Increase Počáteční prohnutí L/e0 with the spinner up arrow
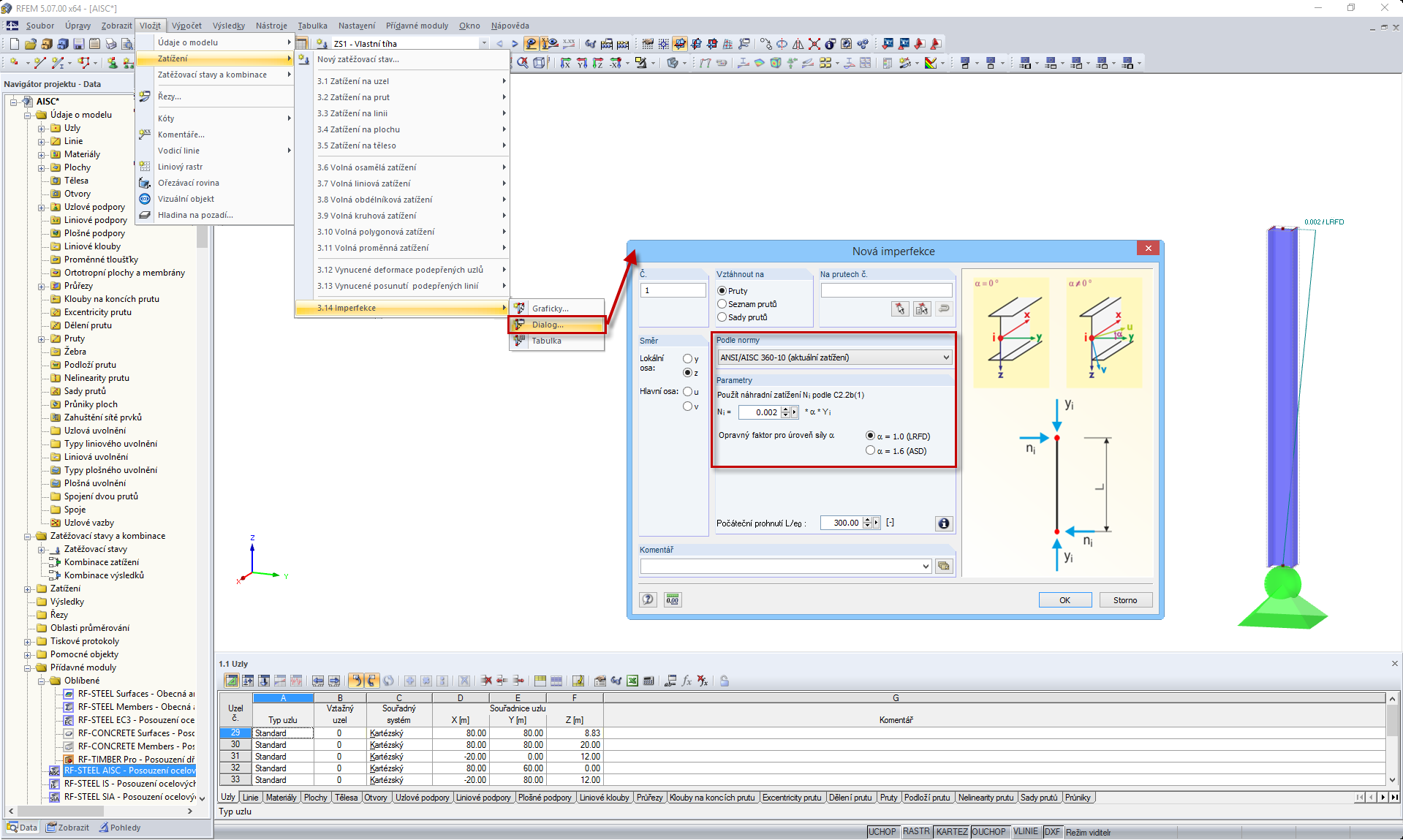The width and height of the screenshot is (1403, 840). (x=867, y=520)
